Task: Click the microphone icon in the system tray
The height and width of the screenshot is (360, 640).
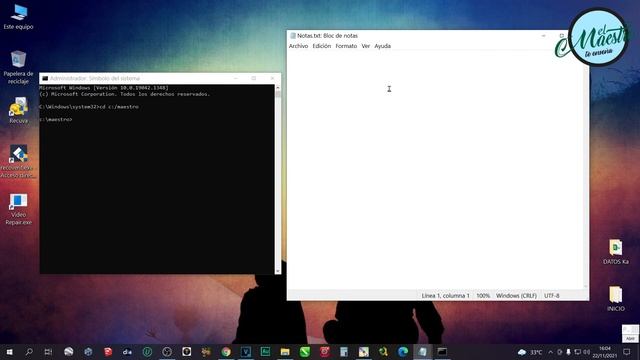Action: 568,352
